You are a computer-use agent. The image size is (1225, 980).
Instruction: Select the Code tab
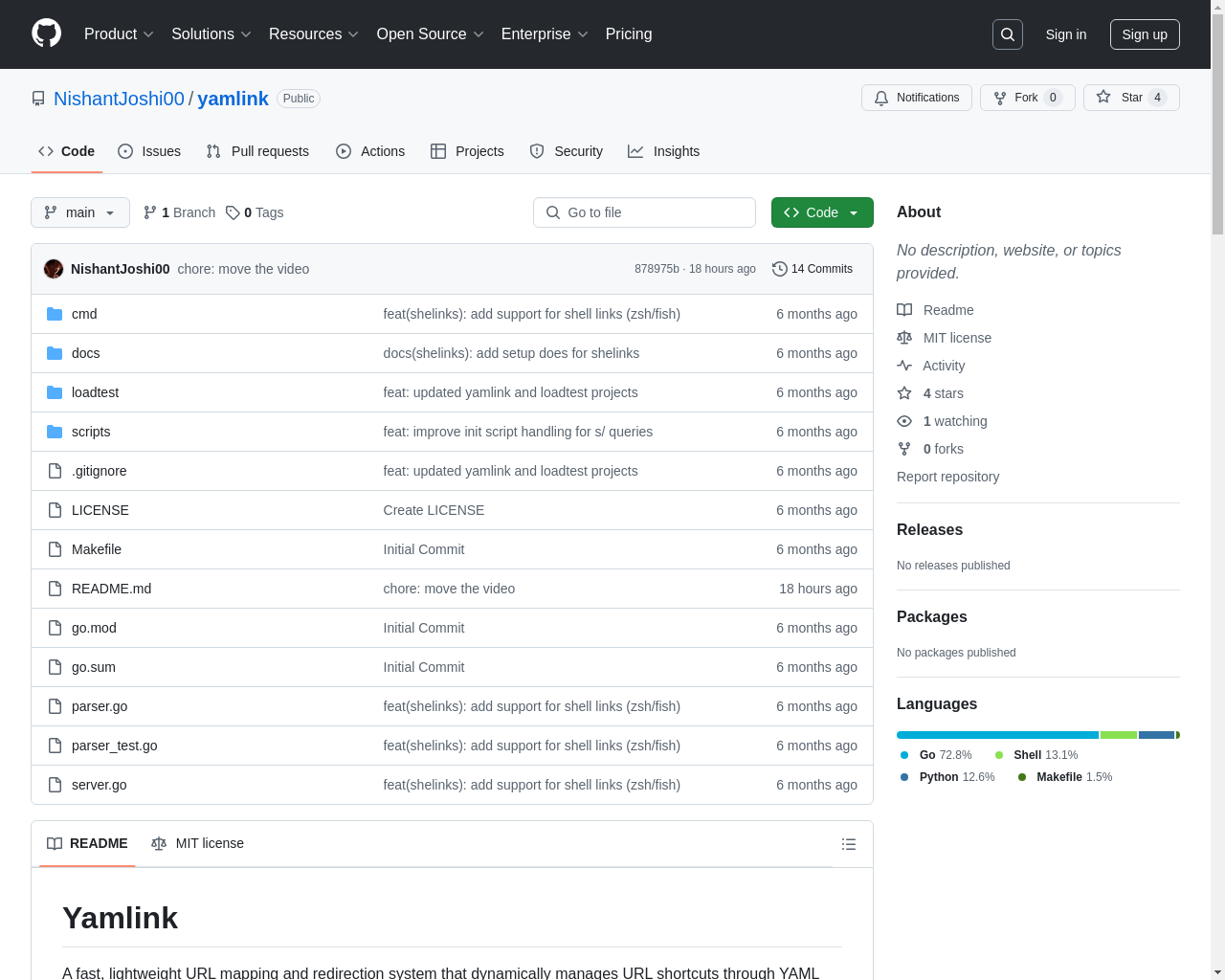click(x=67, y=151)
